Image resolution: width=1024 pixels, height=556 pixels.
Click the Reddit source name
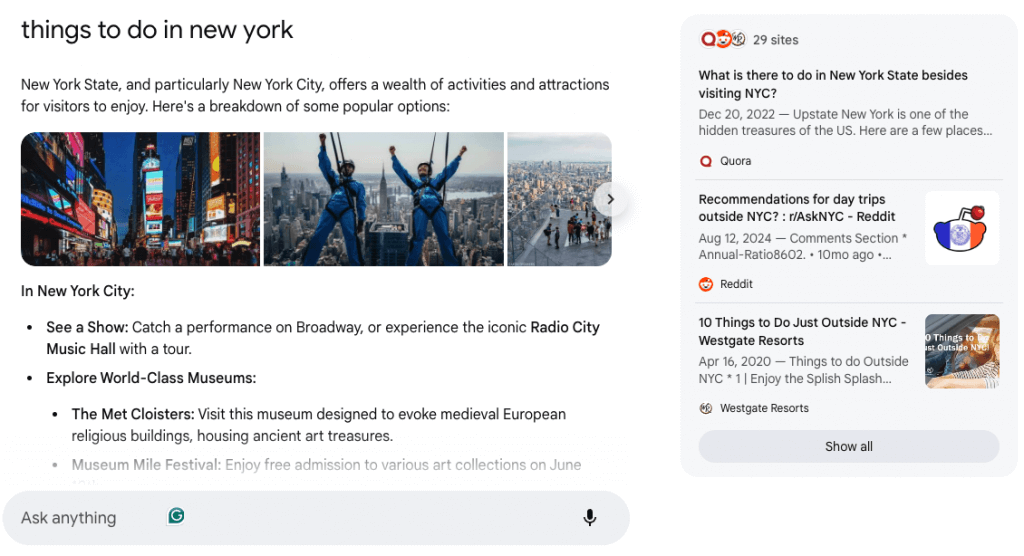click(x=736, y=284)
